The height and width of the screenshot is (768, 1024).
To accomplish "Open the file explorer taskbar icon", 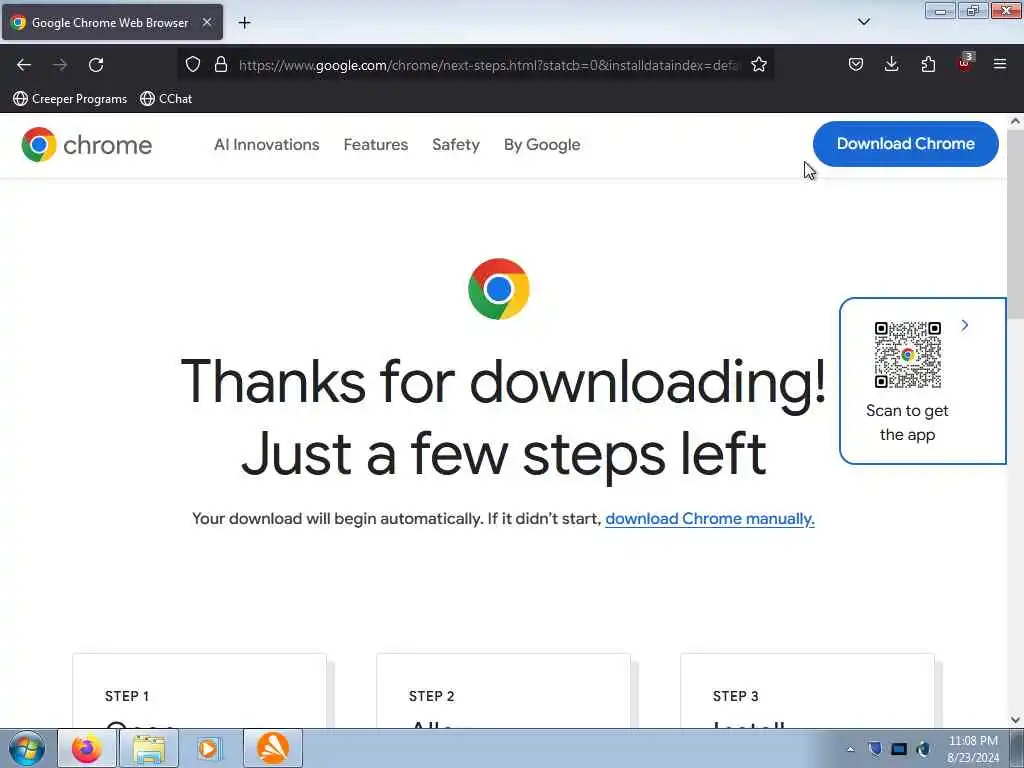I will pos(149,748).
